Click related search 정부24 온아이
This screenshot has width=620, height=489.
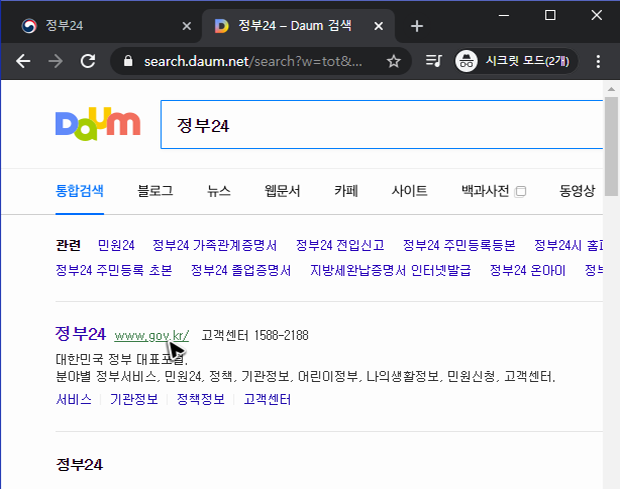pyautogui.click(x=527, y=270)
